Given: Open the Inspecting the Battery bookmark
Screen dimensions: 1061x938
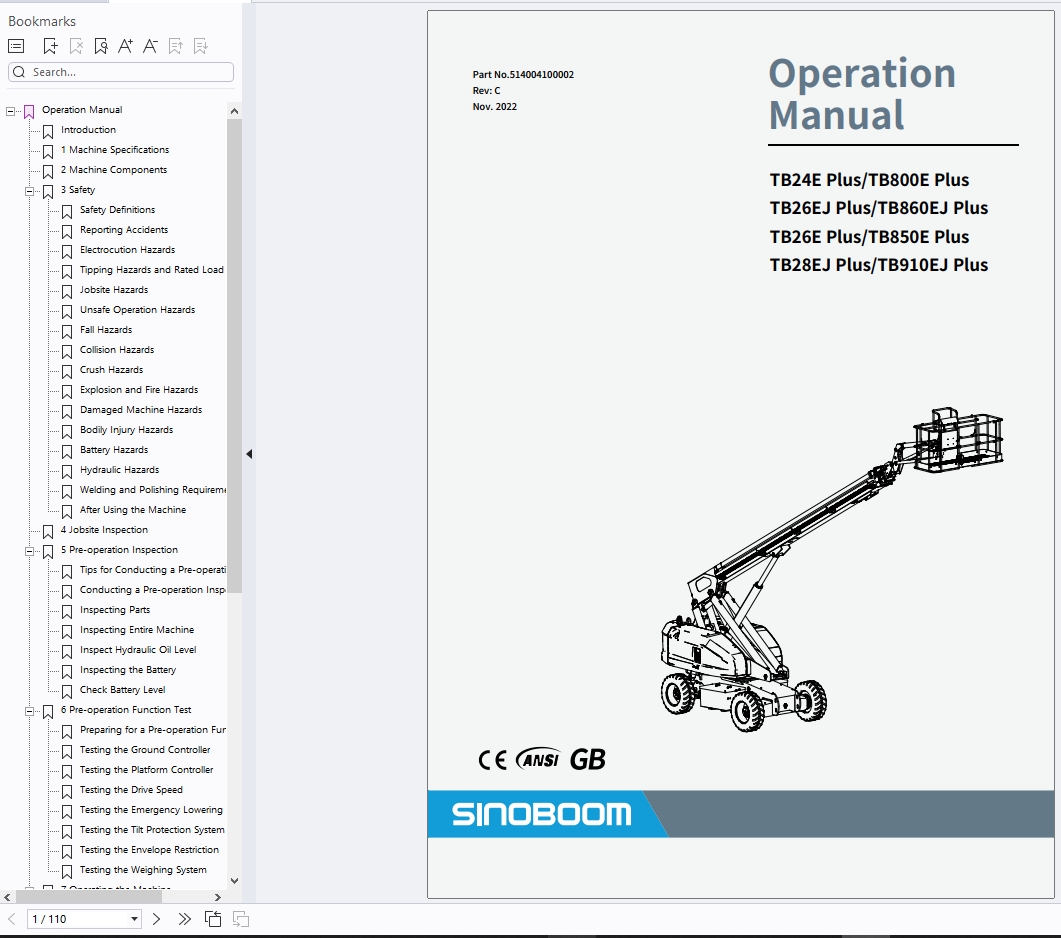Looking at the screenshot, I should coord(128,670).
